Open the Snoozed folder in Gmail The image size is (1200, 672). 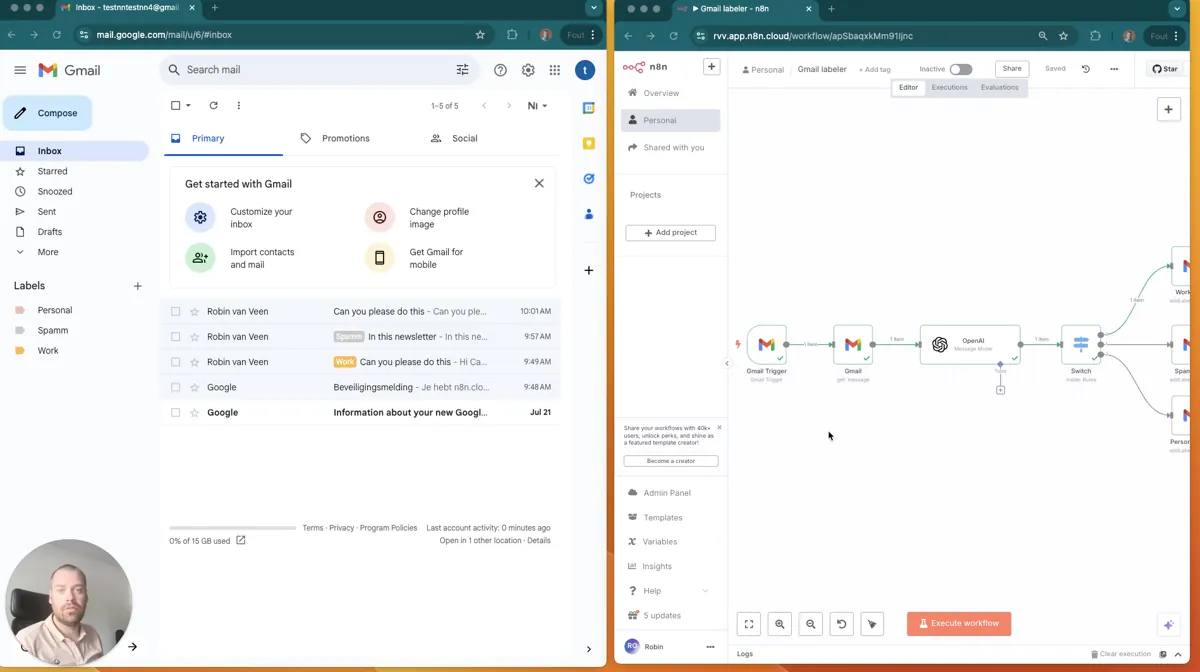tap(55, 191)
